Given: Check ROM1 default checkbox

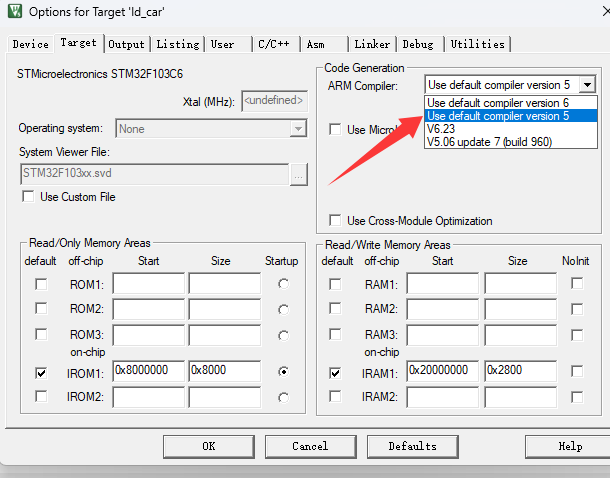Looking at the screenshot, I should 41,284.
